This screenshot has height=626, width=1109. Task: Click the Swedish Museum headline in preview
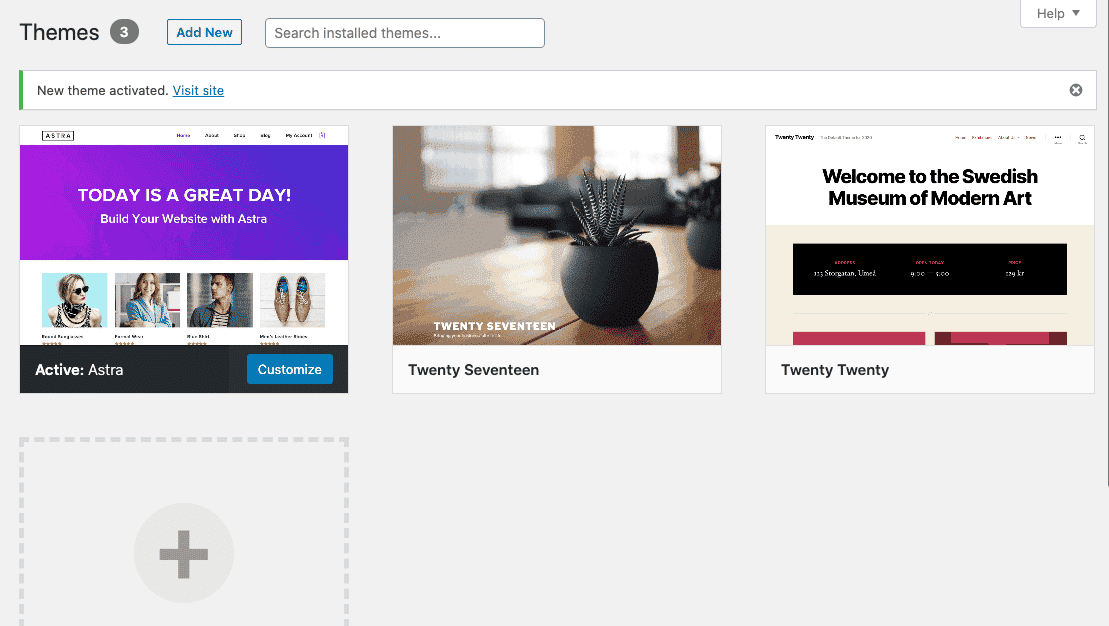tap(929, 187)
